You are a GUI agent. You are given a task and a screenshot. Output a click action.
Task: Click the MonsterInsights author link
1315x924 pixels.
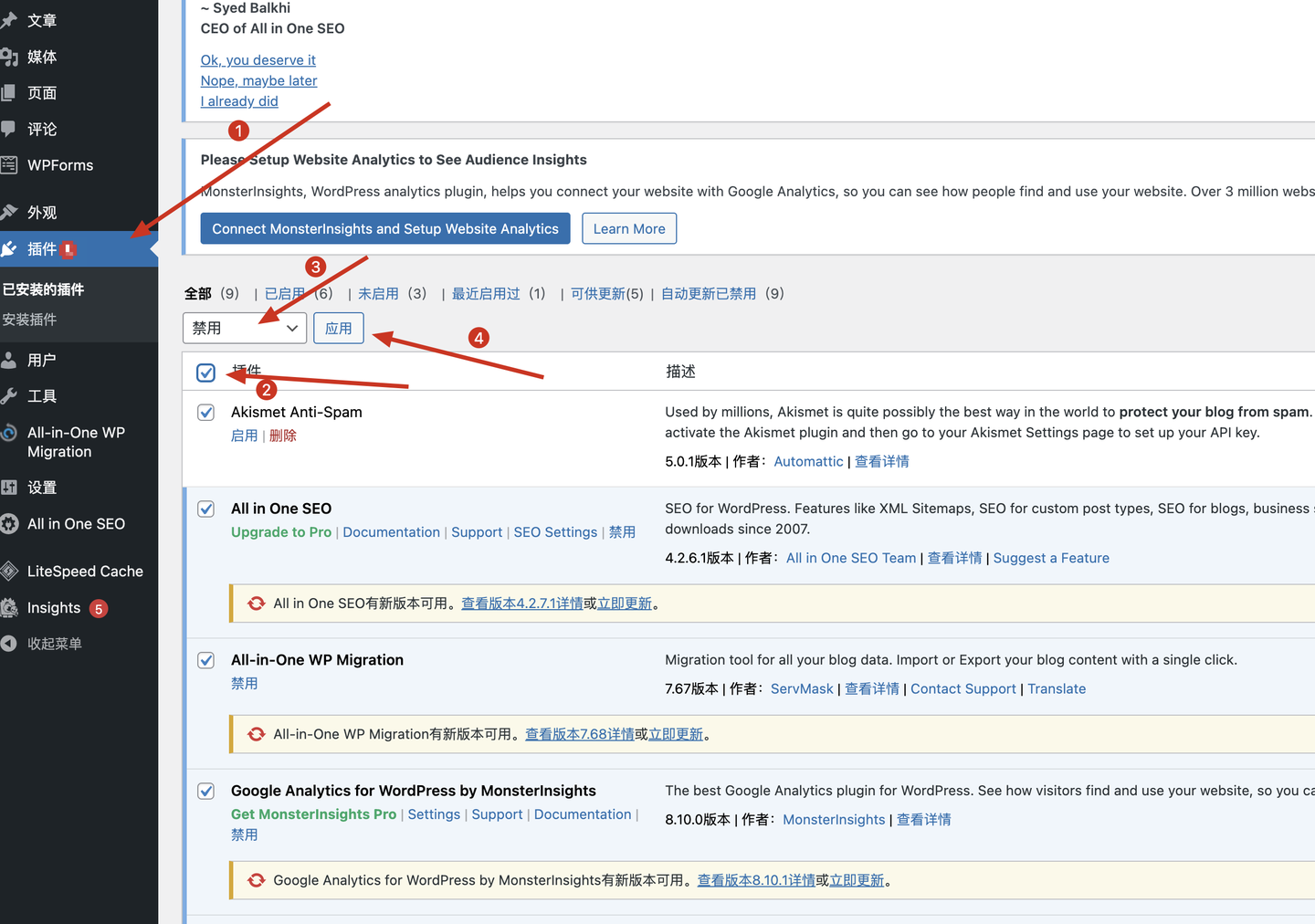[834, 820]
